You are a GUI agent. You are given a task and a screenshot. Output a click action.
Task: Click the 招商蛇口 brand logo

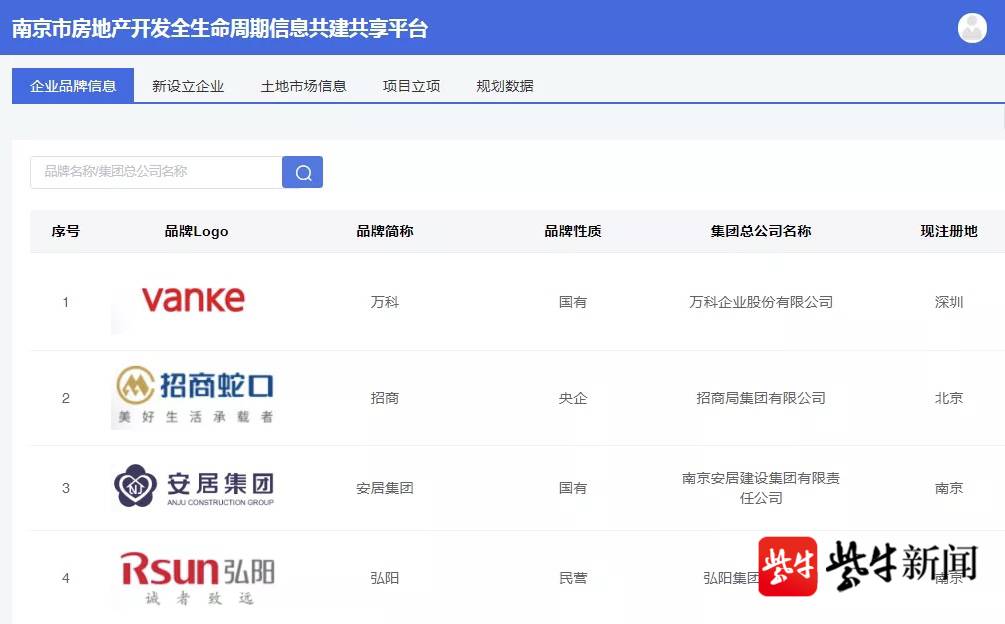click(194, 395)
